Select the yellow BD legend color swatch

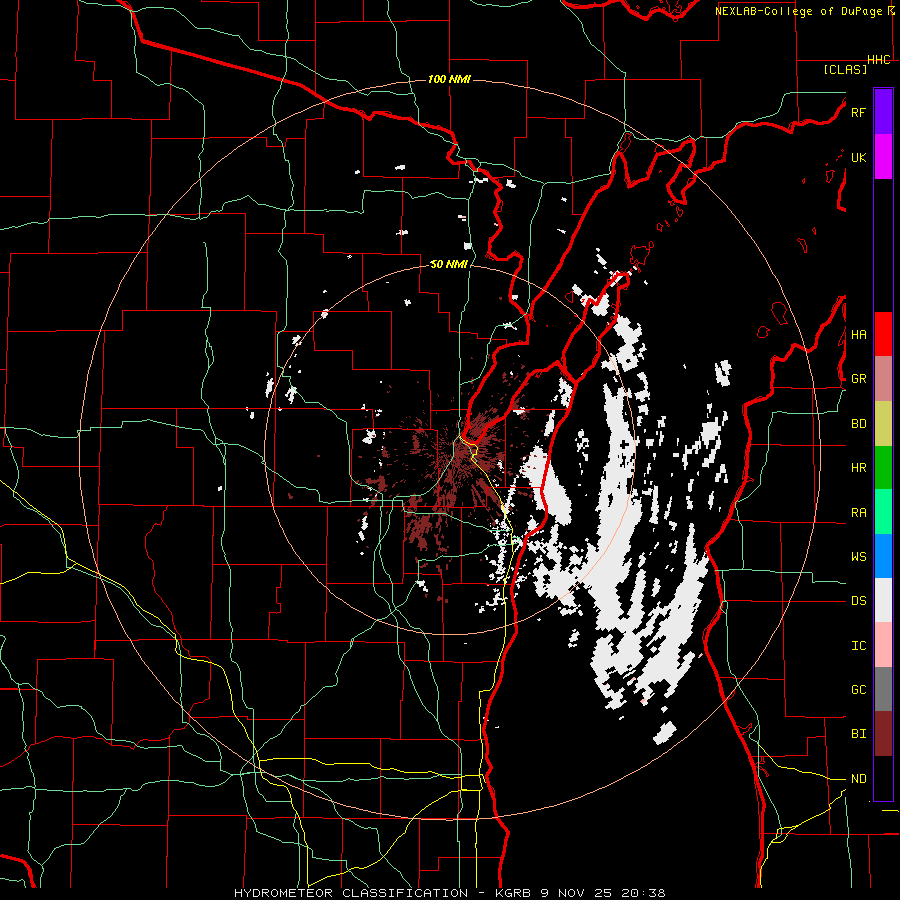coord(883,423)
